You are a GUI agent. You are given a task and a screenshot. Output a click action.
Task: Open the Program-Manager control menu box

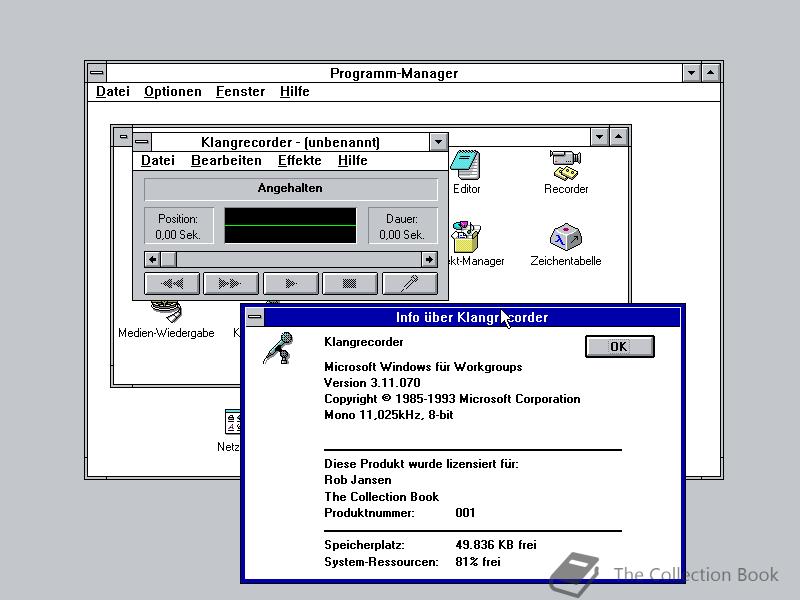point(96,72)
